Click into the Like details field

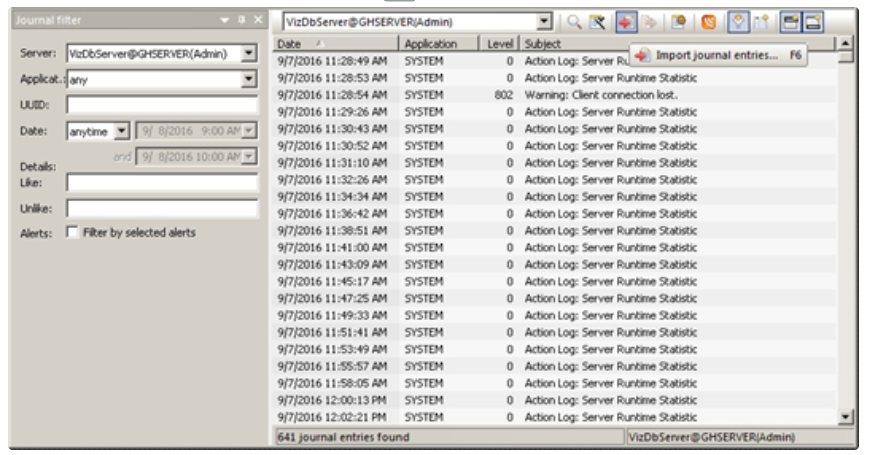[162, 182]
